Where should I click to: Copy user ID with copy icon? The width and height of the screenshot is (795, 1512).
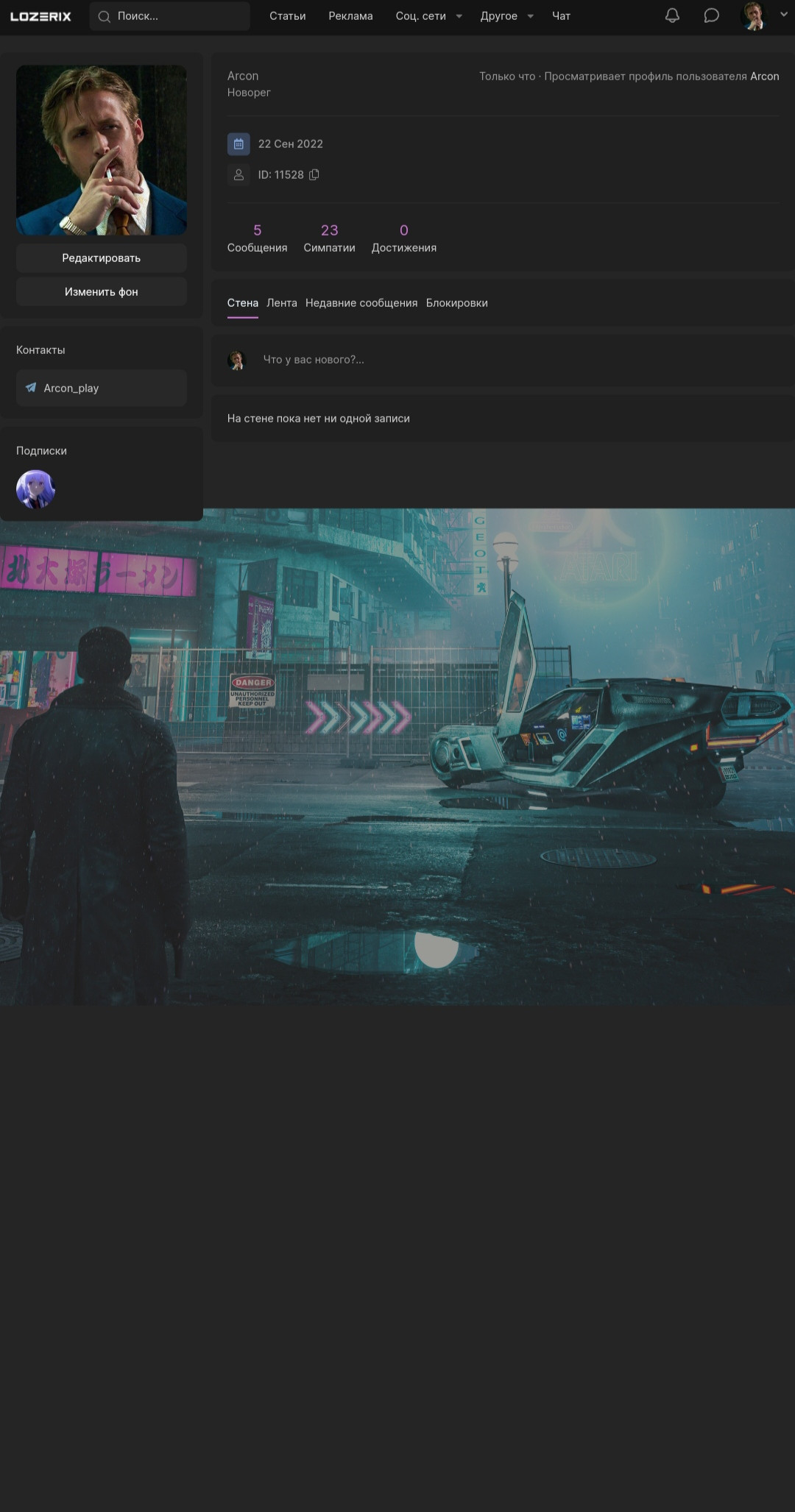(314, 174)
